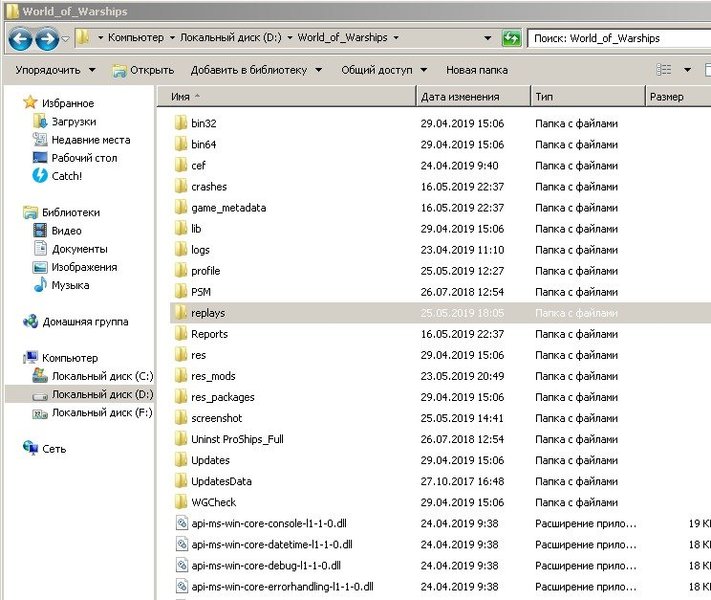711x600 pixels.
Task: Click Открыть on the toolbar
Action: point(143,70)
